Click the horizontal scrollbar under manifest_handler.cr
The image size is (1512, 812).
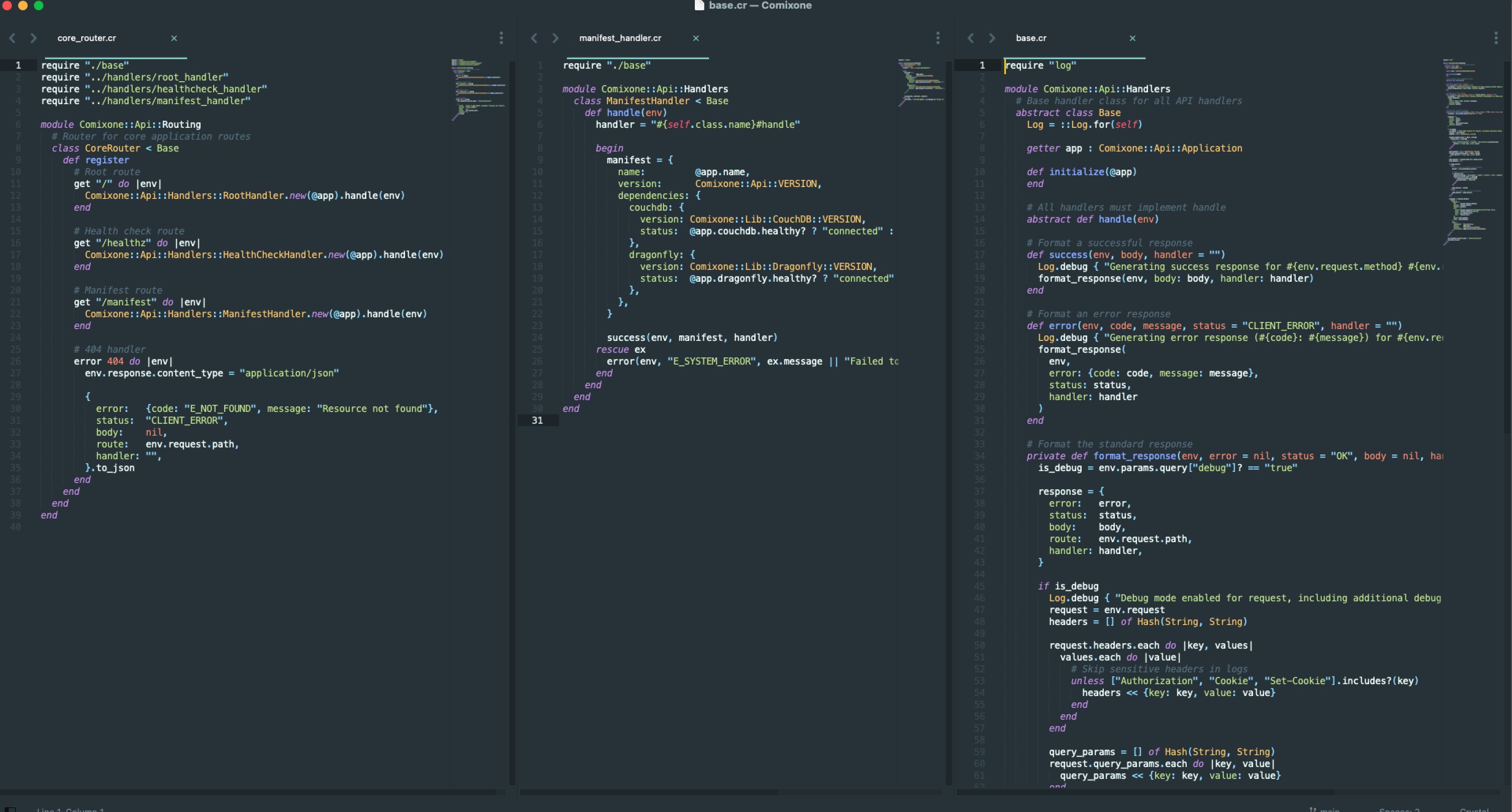pos(649,792)
